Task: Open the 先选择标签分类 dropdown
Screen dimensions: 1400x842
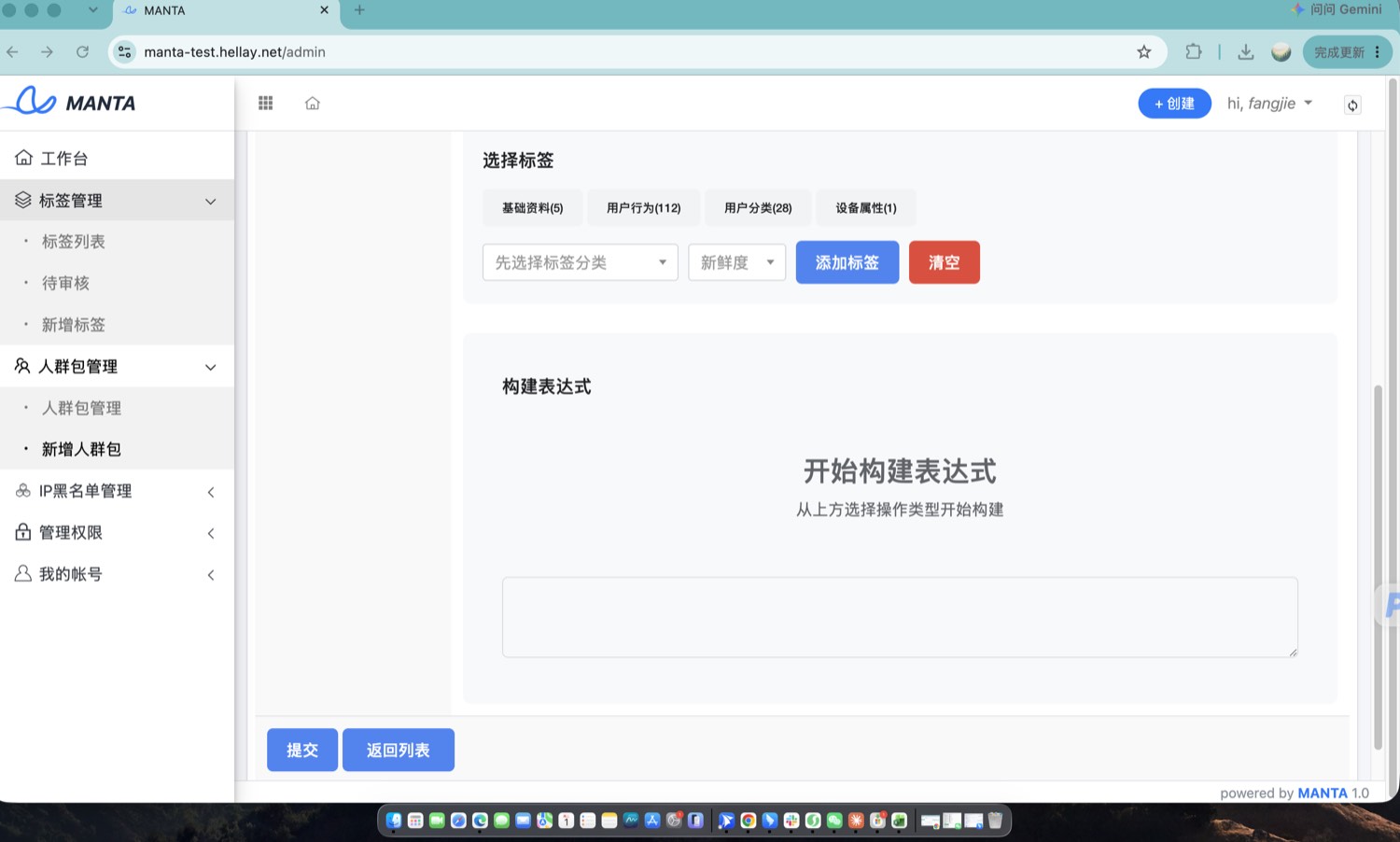Action: [581, 262]
